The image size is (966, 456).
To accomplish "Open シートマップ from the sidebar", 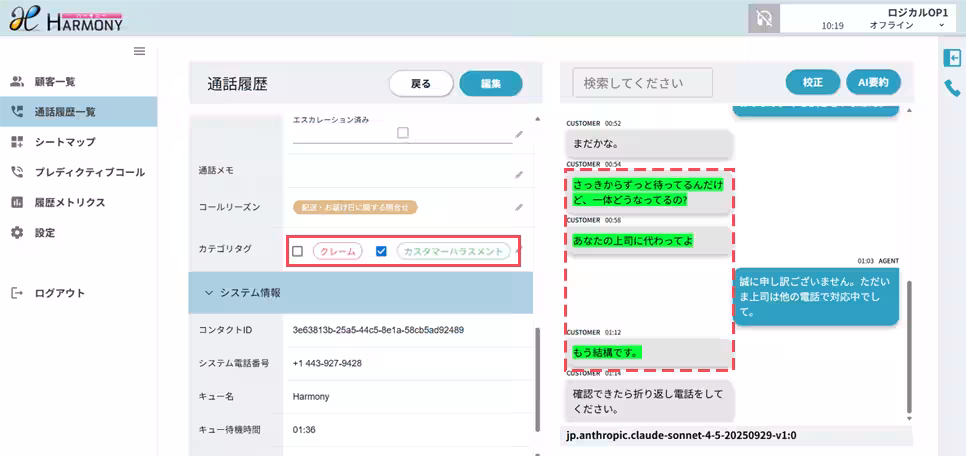I will click(x=65, y=142).
